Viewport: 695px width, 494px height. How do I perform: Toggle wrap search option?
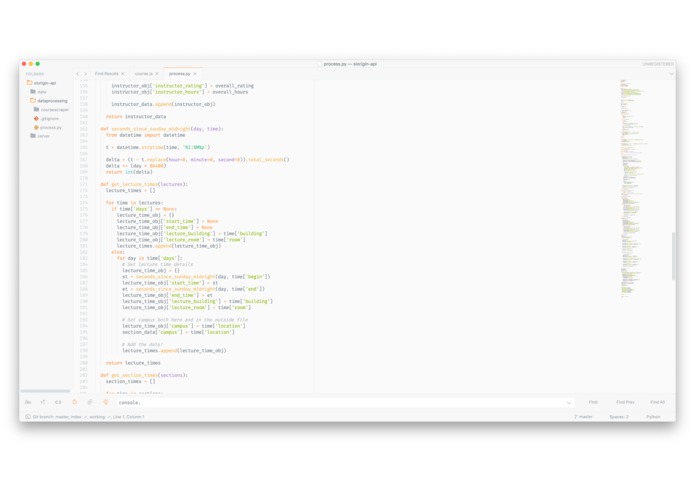pos(74,402)
